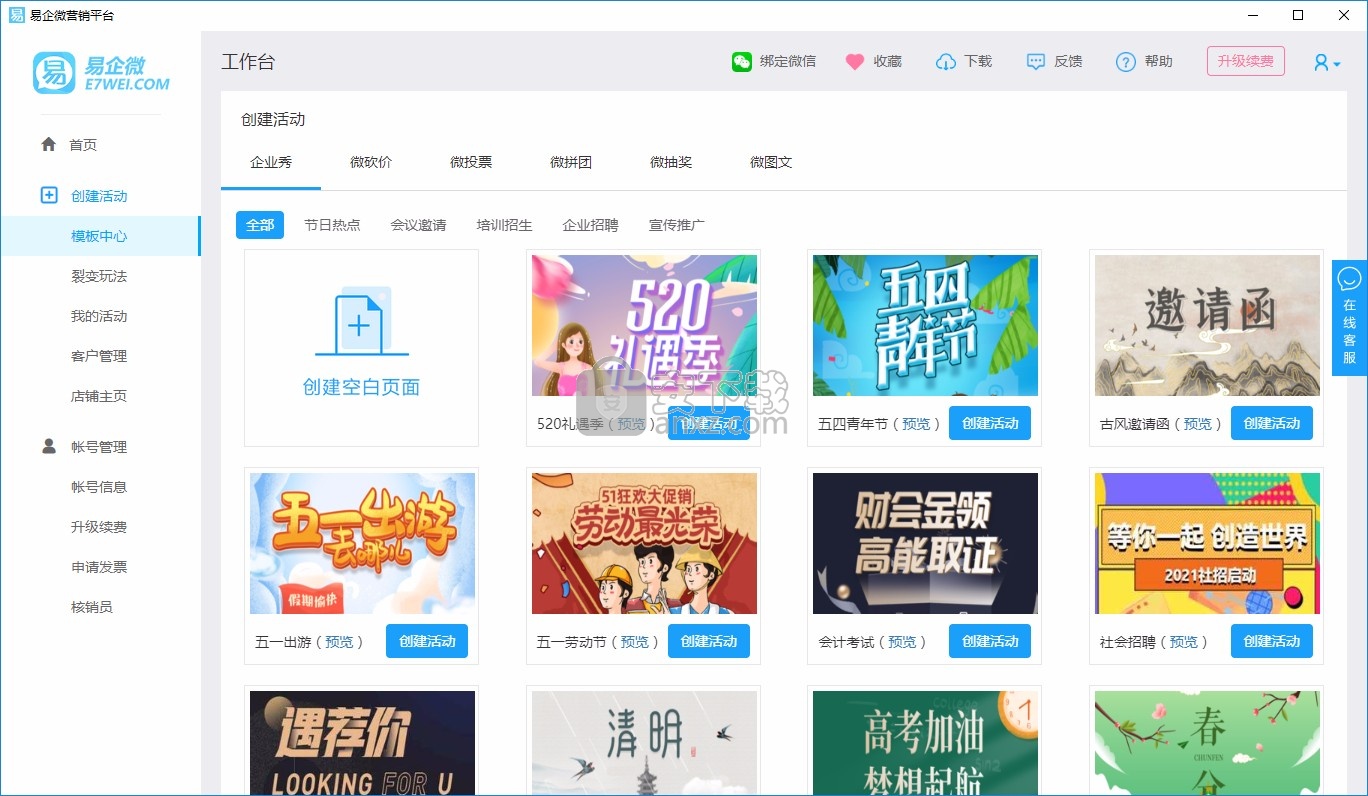
Task: Click the 易企微 logo
Action: tap(101, 72)
